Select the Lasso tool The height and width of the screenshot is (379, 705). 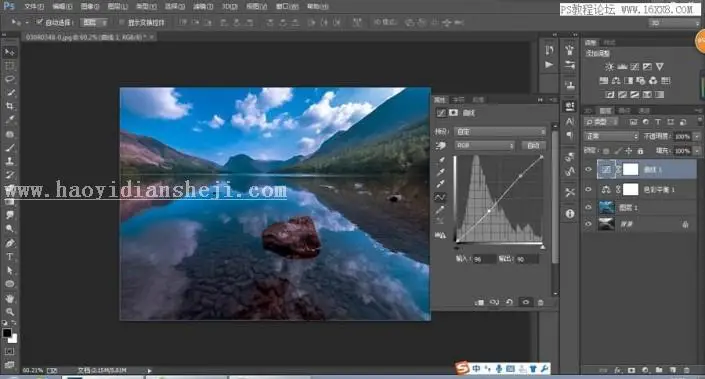(x=9, y=80)
